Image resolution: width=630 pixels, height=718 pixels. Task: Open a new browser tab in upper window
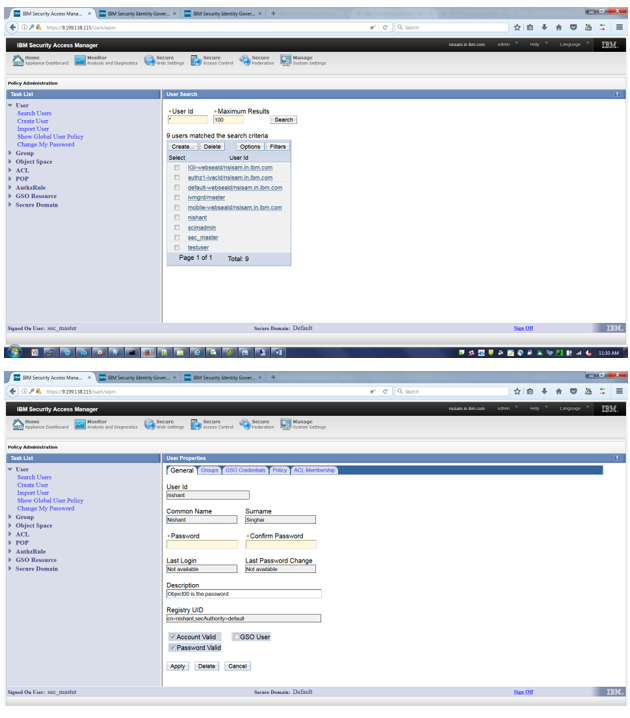273,13
